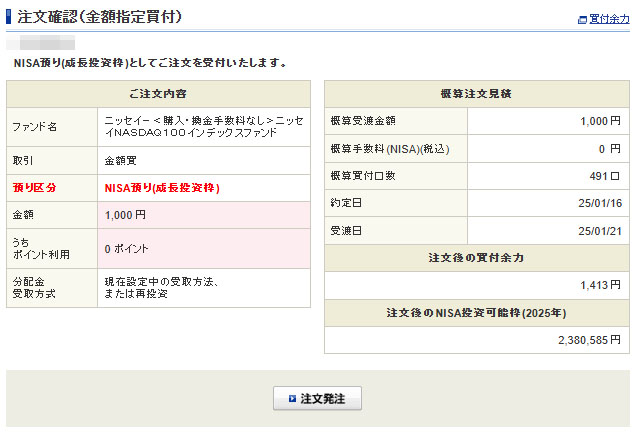Click the 概算注文見積 section header

[x=476, y=93]
